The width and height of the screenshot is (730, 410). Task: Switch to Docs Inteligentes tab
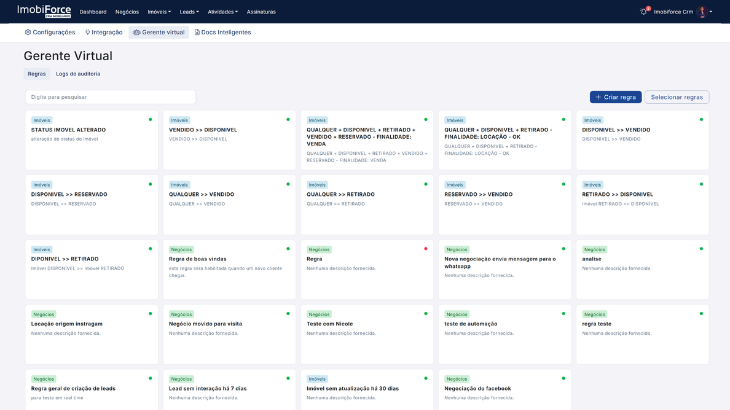point(223,32)
